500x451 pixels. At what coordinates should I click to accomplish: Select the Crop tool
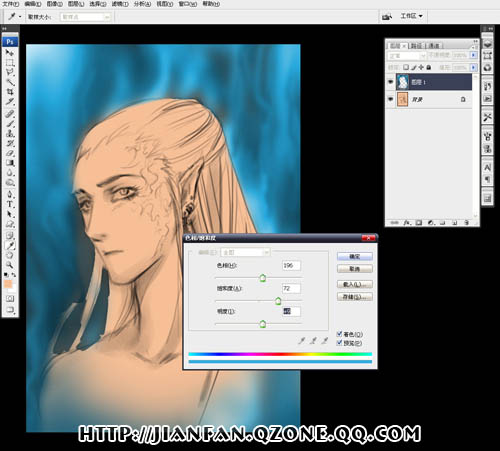pos(10,91)
